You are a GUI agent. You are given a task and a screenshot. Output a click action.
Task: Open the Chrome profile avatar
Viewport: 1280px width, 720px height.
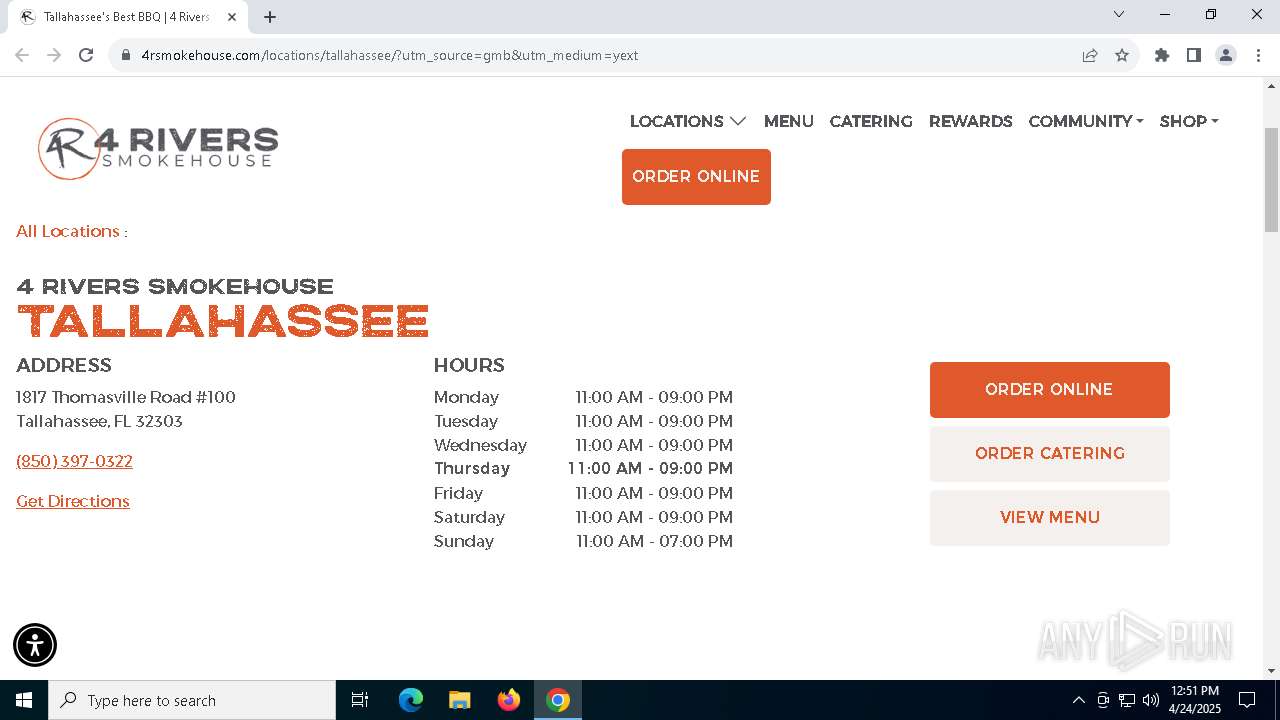point(1226,55)
